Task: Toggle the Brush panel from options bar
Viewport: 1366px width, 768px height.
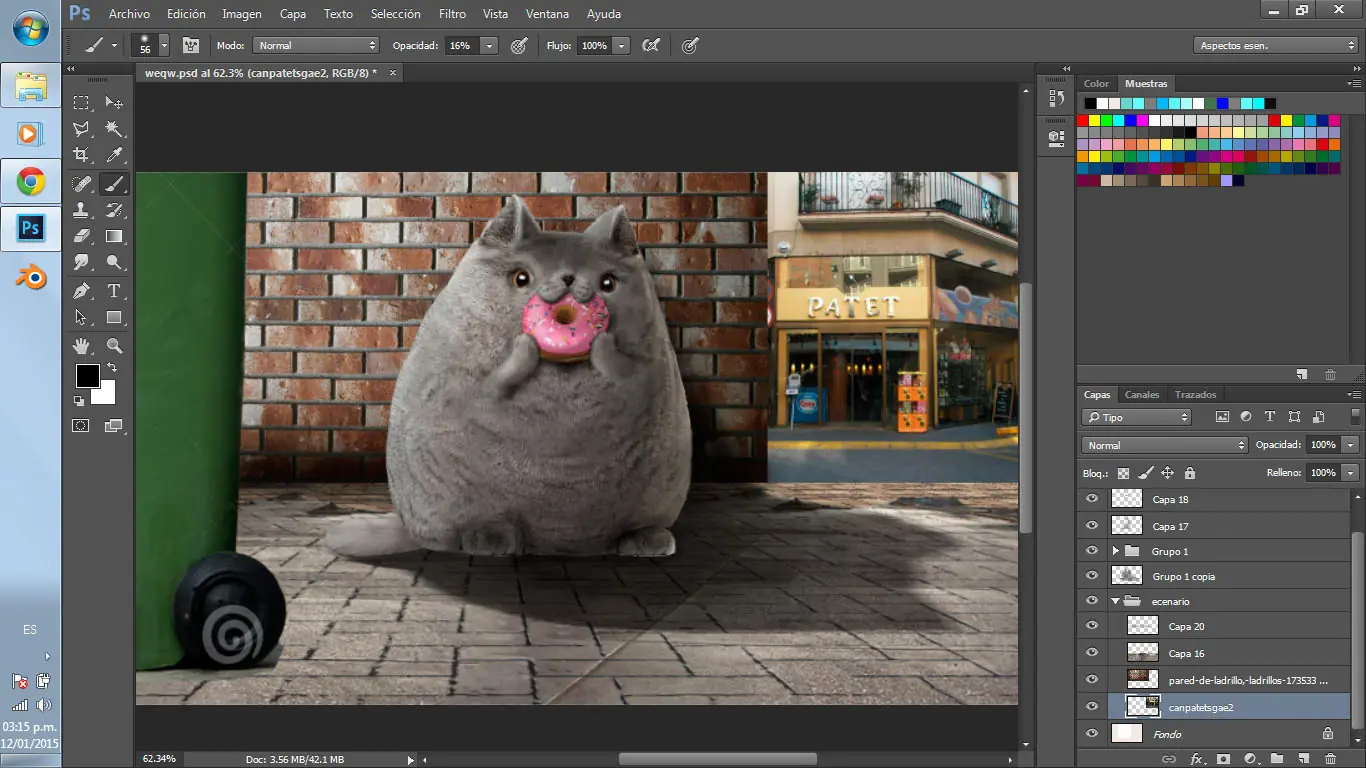Action: tap(190, 46)
